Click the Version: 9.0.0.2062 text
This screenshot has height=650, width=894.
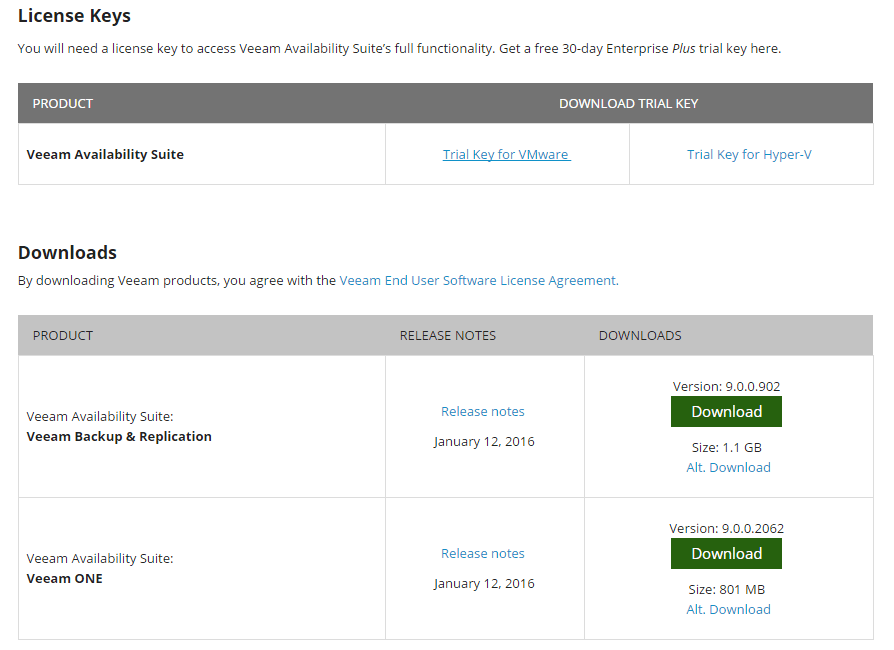click(726, 529)
